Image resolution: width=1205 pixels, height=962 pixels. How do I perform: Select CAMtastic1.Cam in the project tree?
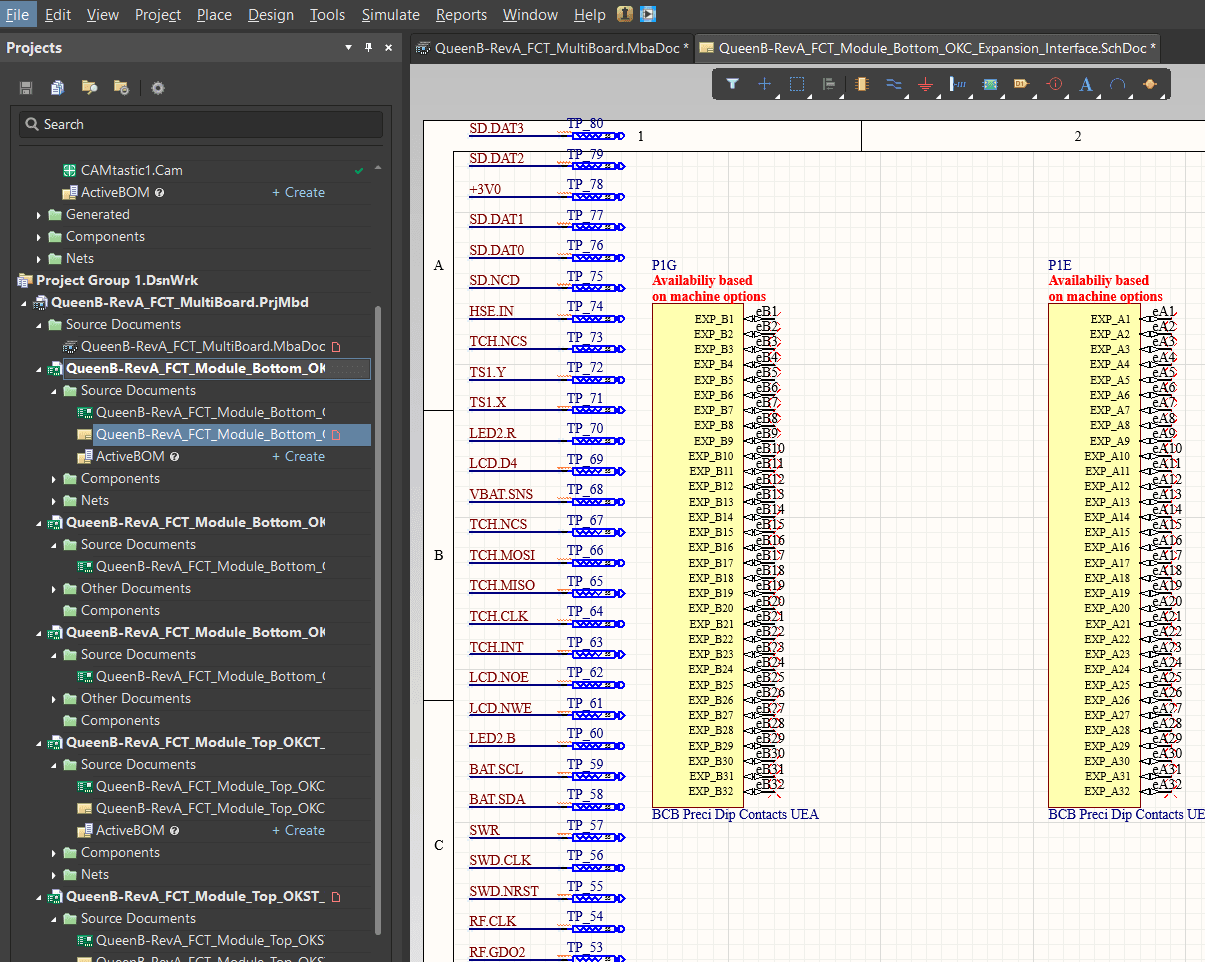132,170
